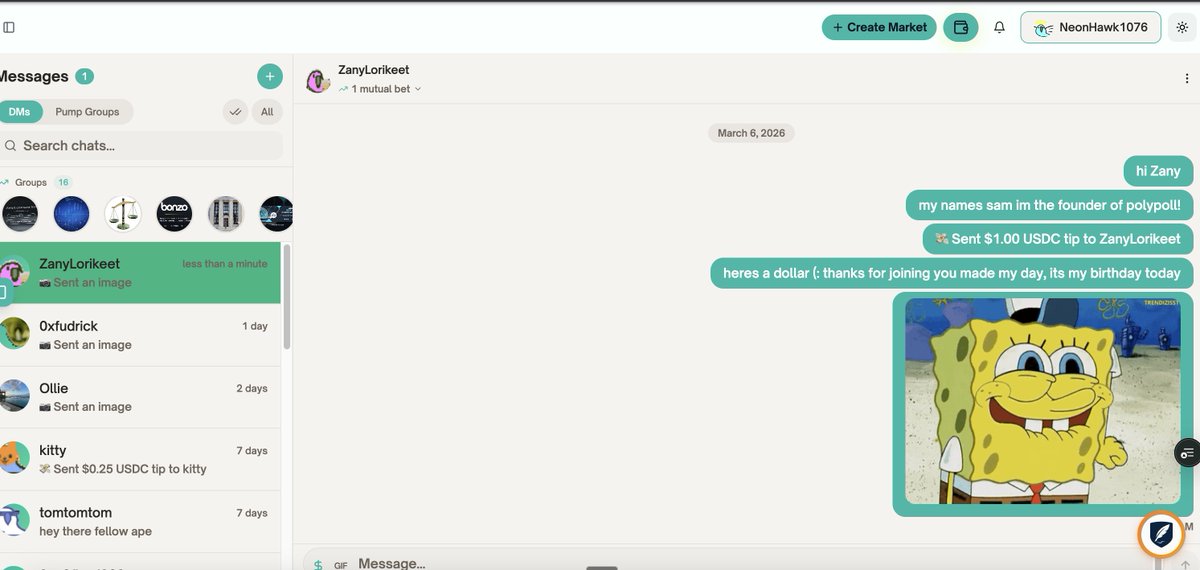The image size is (1200, 570).
Task: Click the March 6, 2026 date label
Action: pyautogui.click(x=752, y=133)
